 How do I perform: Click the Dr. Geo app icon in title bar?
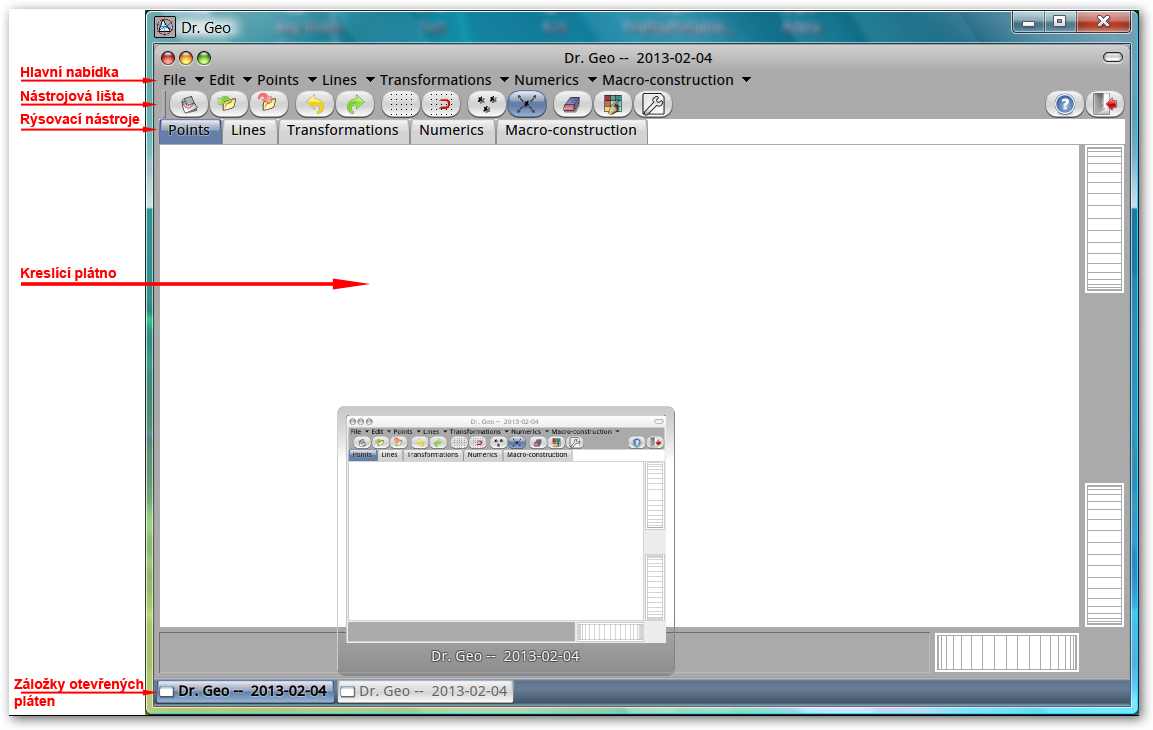(165, 27)
